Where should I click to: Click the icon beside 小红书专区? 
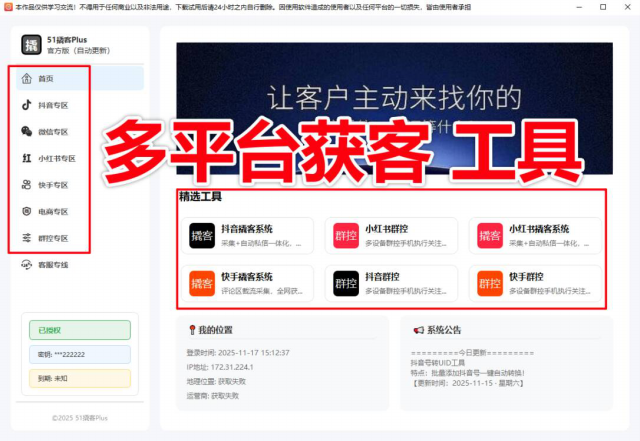pyautogui.click(x=27, y=158)
